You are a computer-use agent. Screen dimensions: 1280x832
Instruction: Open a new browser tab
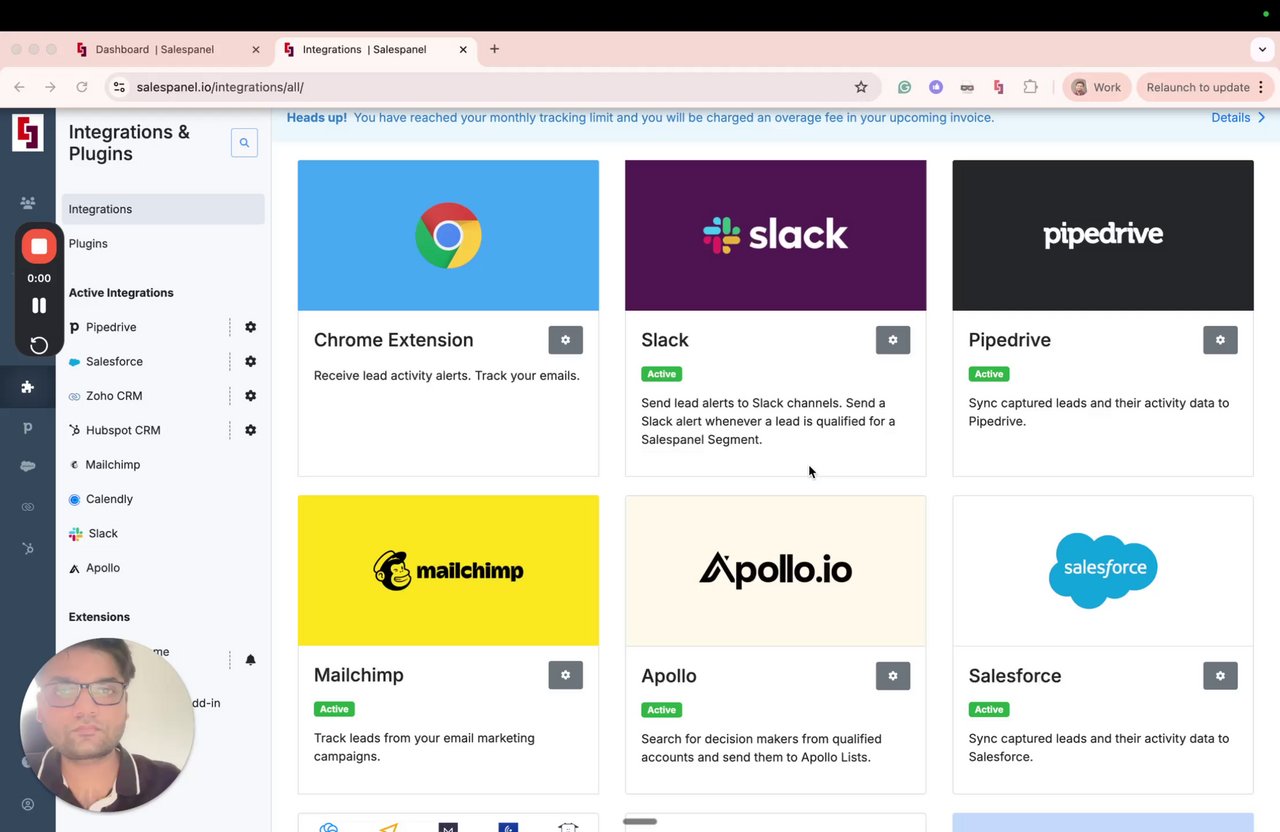click(x=494, y=49)
